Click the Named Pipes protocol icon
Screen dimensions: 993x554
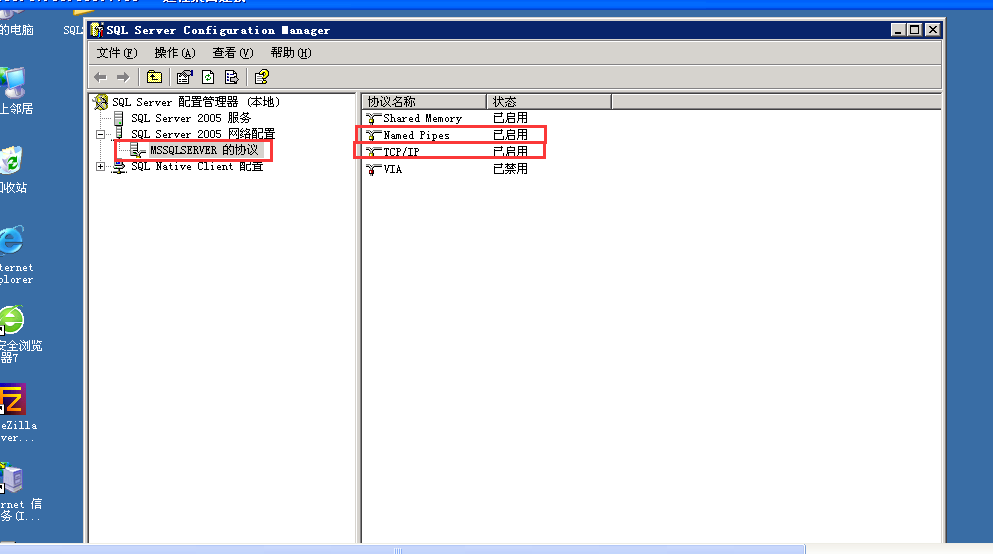374,135
